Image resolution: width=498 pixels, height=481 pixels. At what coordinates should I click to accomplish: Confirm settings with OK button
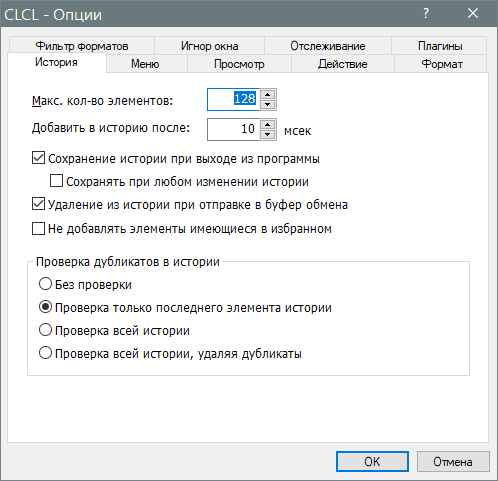click(372, 462)
